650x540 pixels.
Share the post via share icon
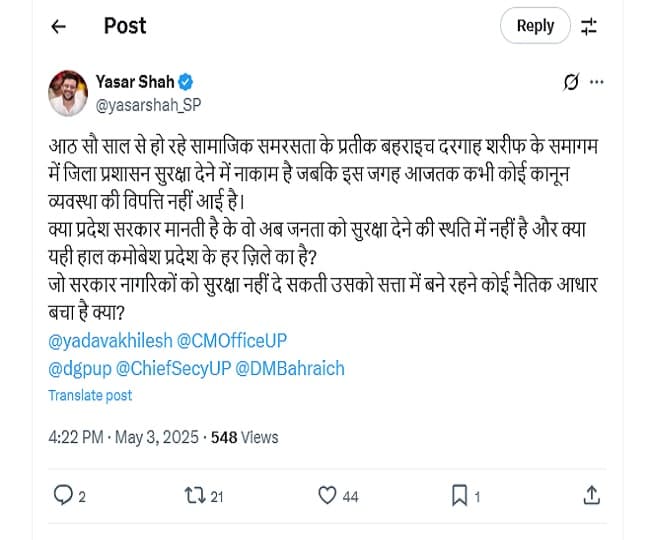pyautogui.click(x=591, y=494)
